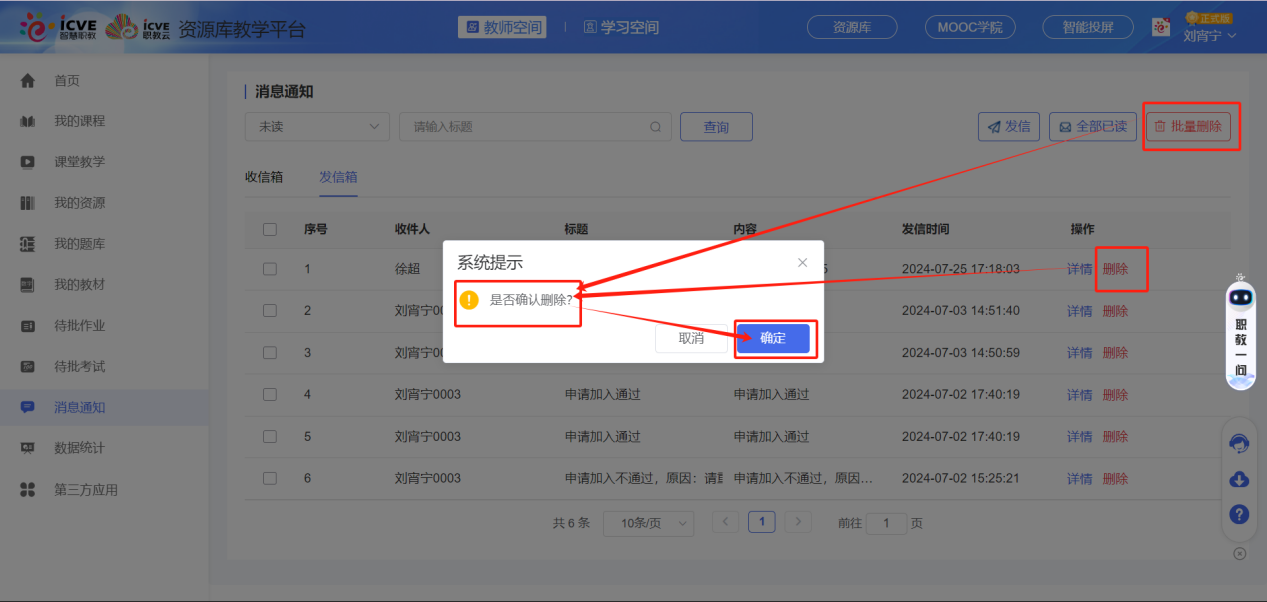This screenshot has width=1267, height=602.
Task: Switch to 收信箱 tab
Action: (264, 177)
